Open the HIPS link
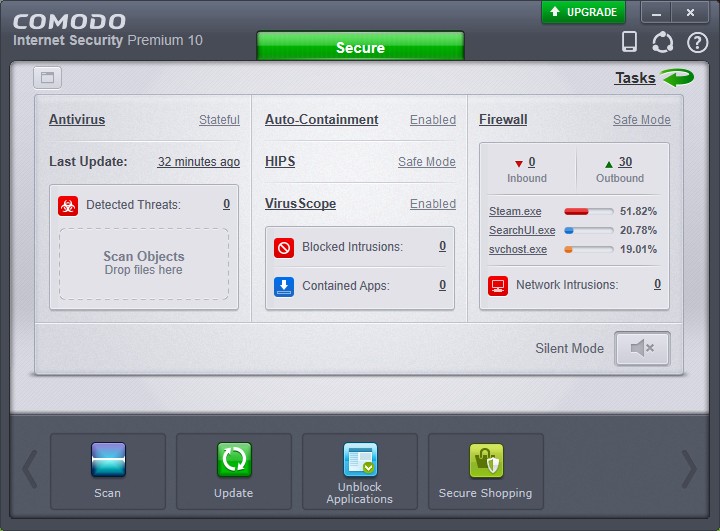This screenshot has height=531, width=720. [280, 162]
